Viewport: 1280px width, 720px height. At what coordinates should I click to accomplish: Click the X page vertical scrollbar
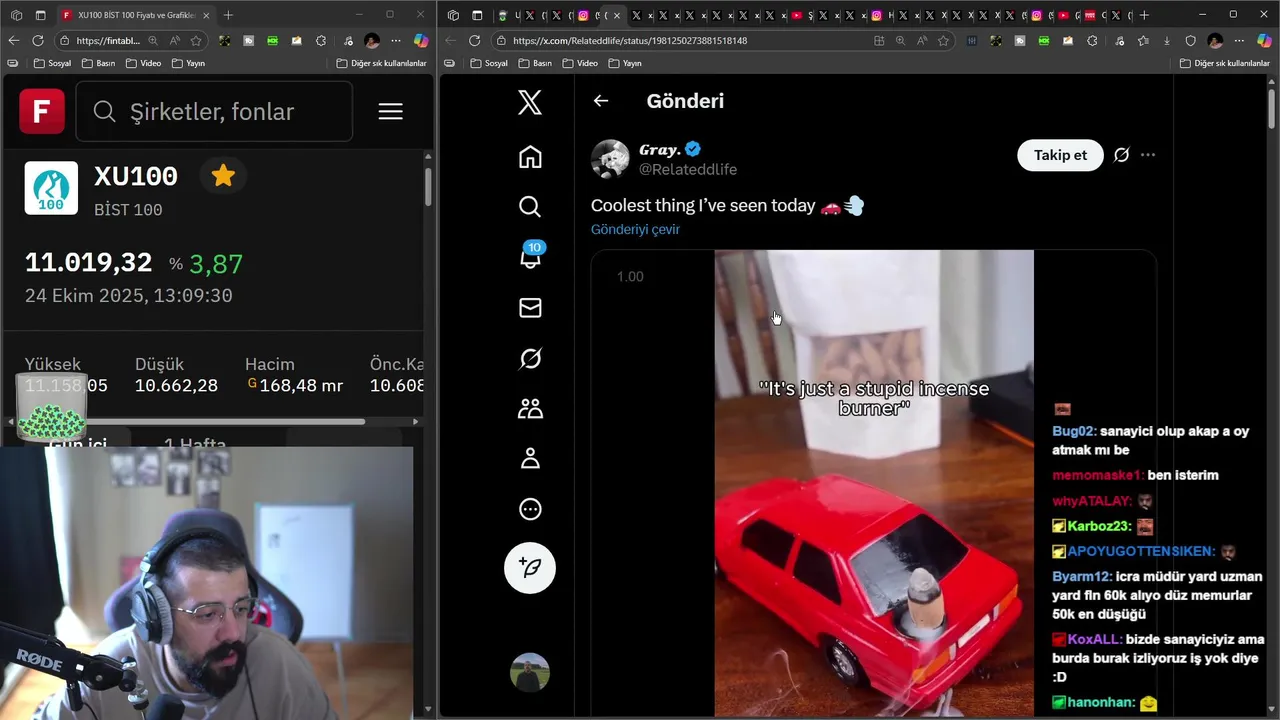[1272, 108]
